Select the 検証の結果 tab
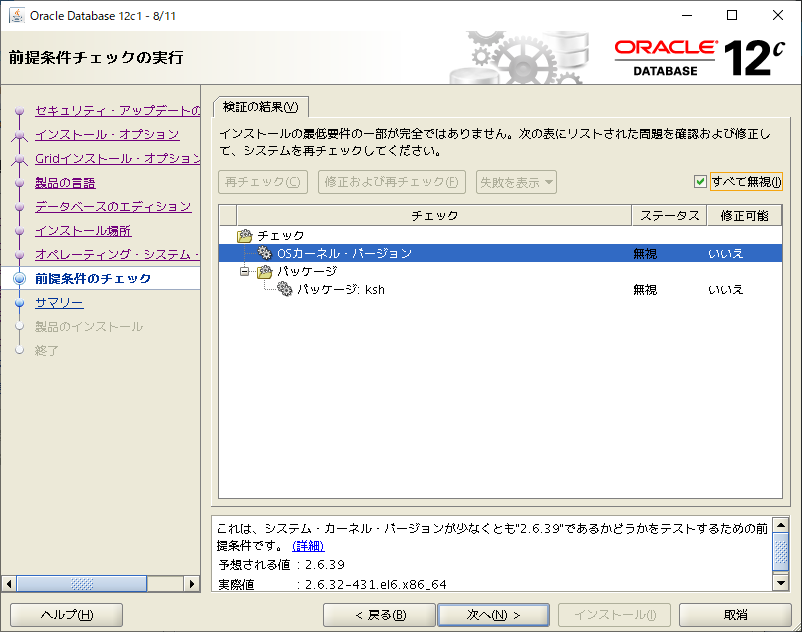The width and height of the screenshot is (802, 632). (x=261, y=107)
